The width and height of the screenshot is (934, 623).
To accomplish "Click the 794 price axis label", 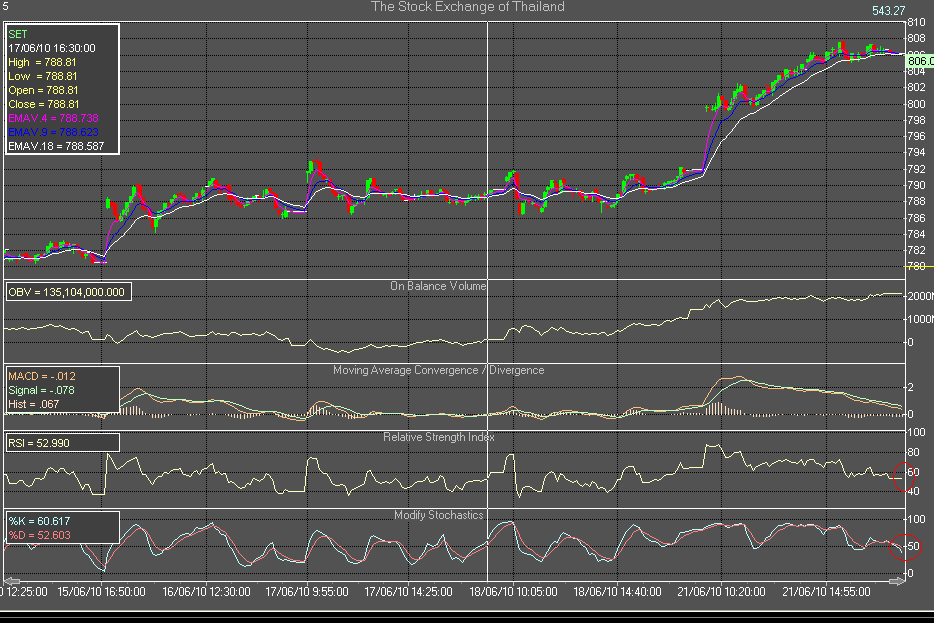I will pyautogui.click(x=916, y=152).
